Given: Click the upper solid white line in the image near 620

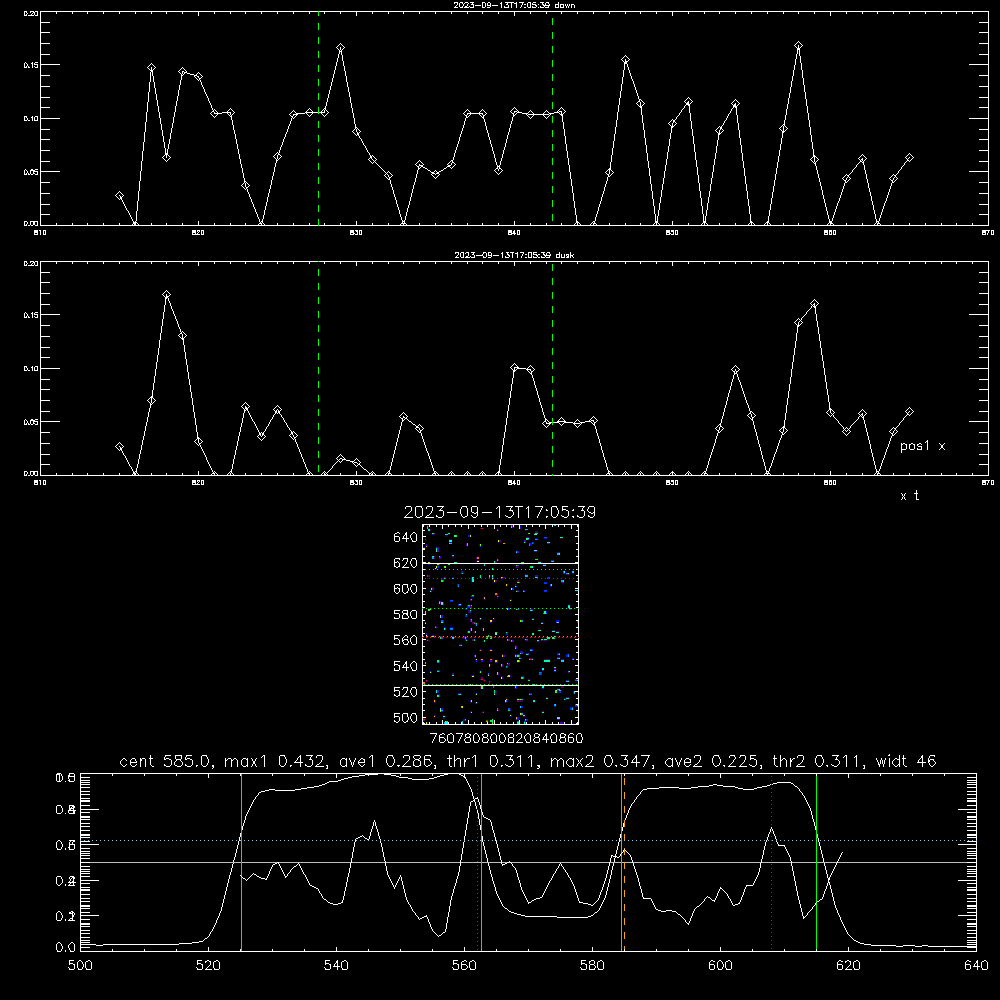Looking at the screenshot, I should tap(500, 563).
